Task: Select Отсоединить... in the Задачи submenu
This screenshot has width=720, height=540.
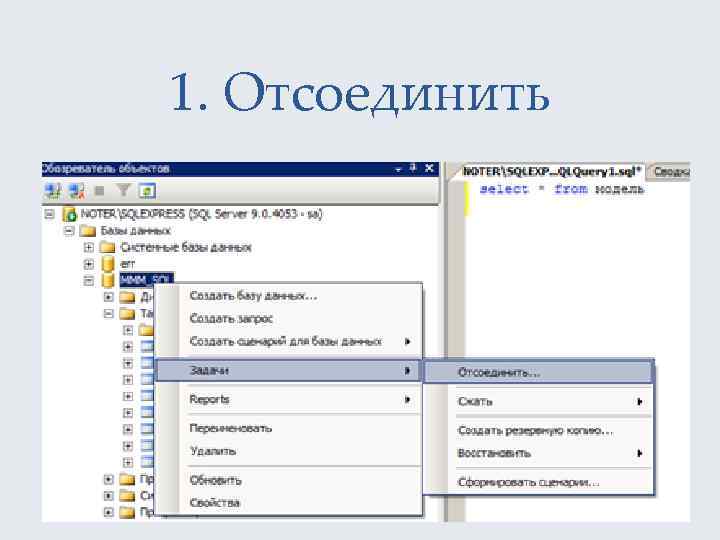Action: pos(538,372)
